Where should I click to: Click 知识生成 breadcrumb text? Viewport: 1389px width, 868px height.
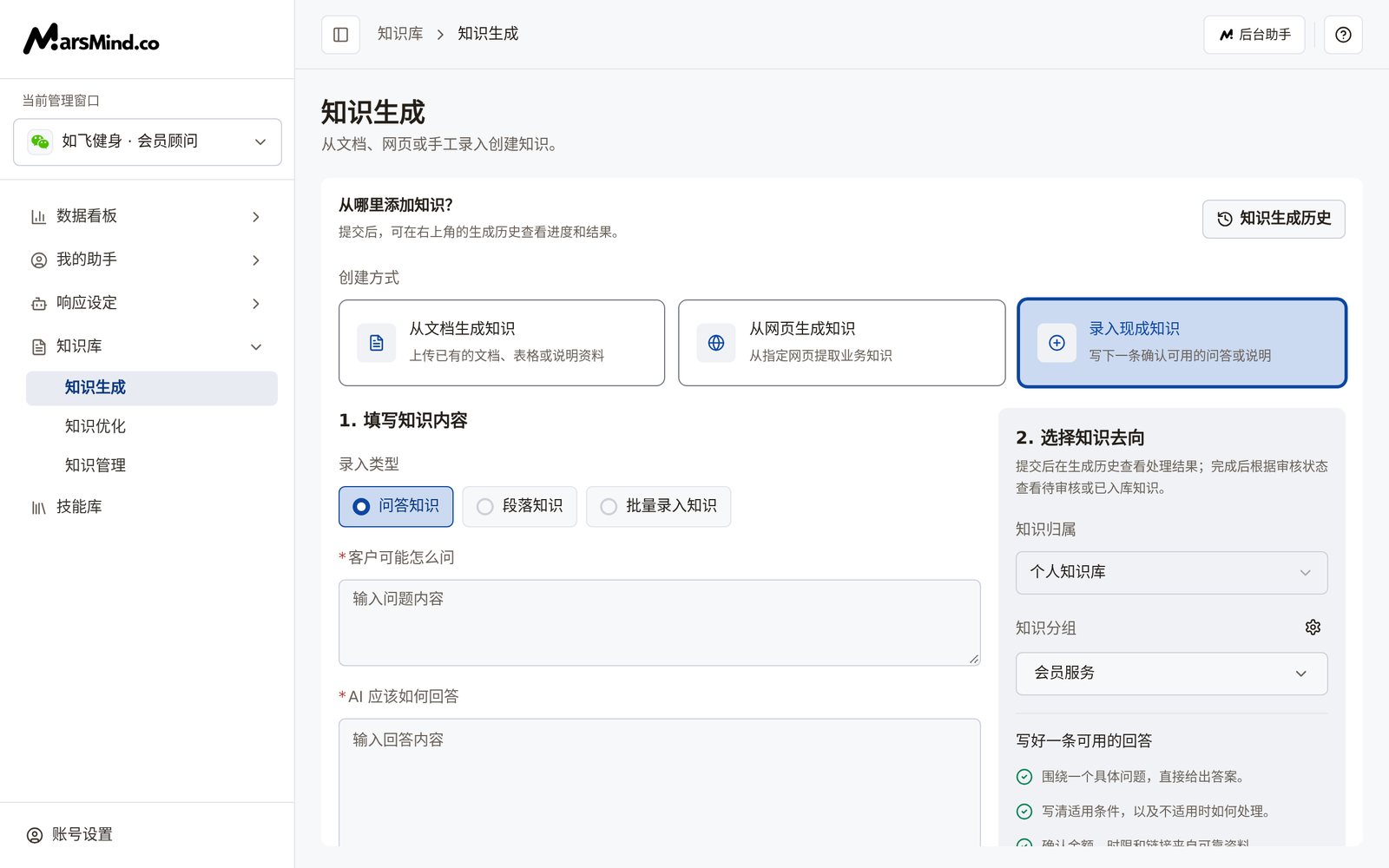(x=488, y=34)
